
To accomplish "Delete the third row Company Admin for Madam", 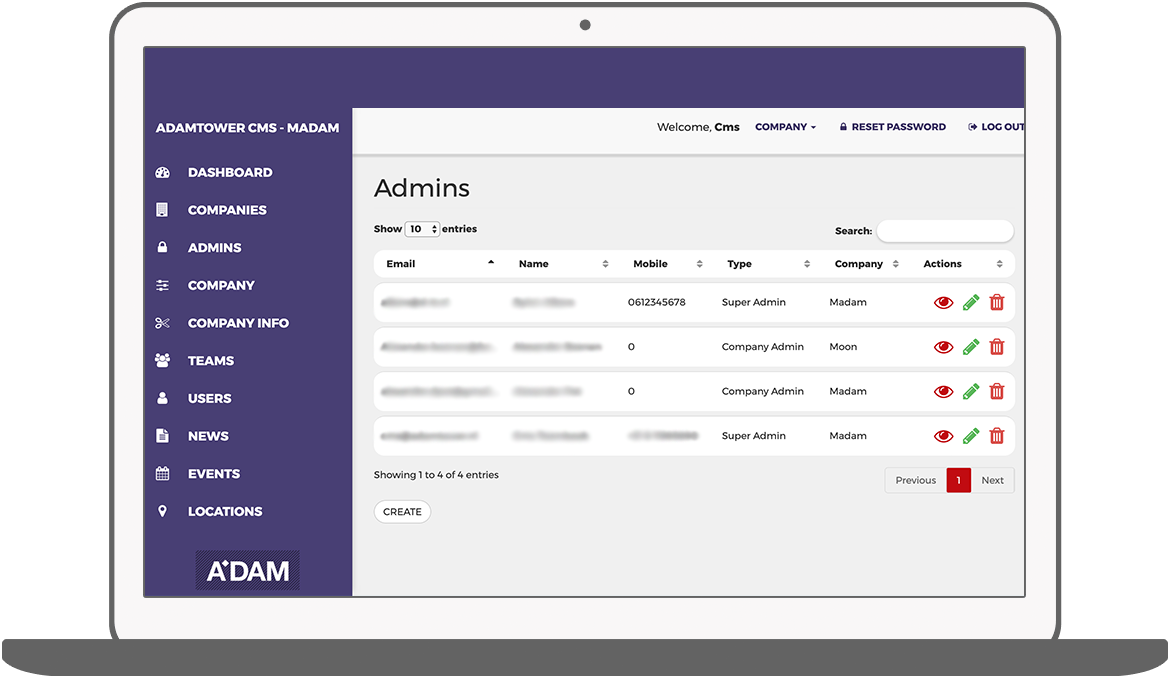I will click(997, 392).
